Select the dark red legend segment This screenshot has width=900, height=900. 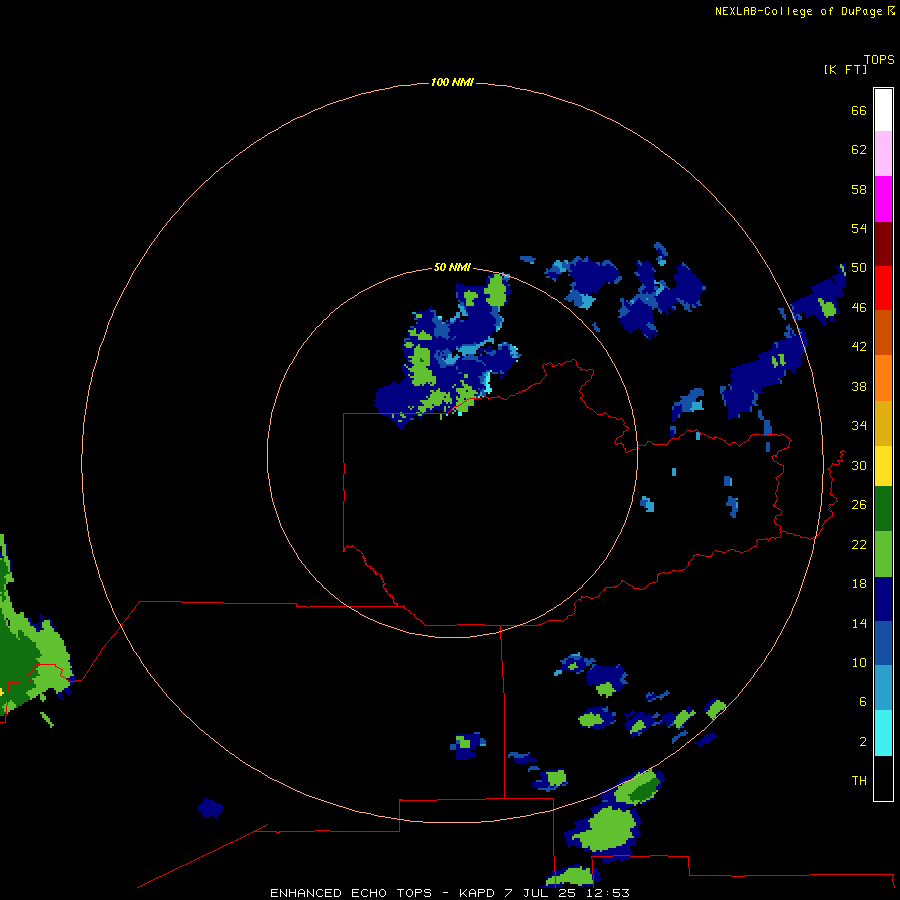[883, 243]
